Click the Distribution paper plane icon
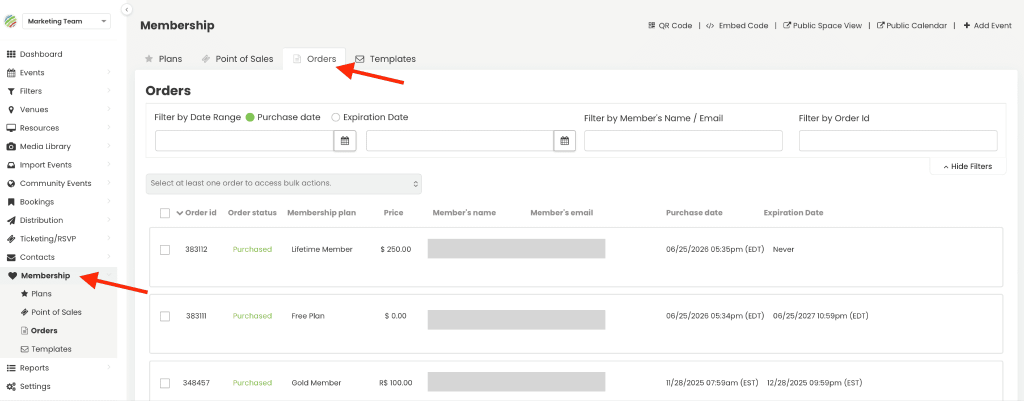Screen dimensions: 1024x401 11,220
